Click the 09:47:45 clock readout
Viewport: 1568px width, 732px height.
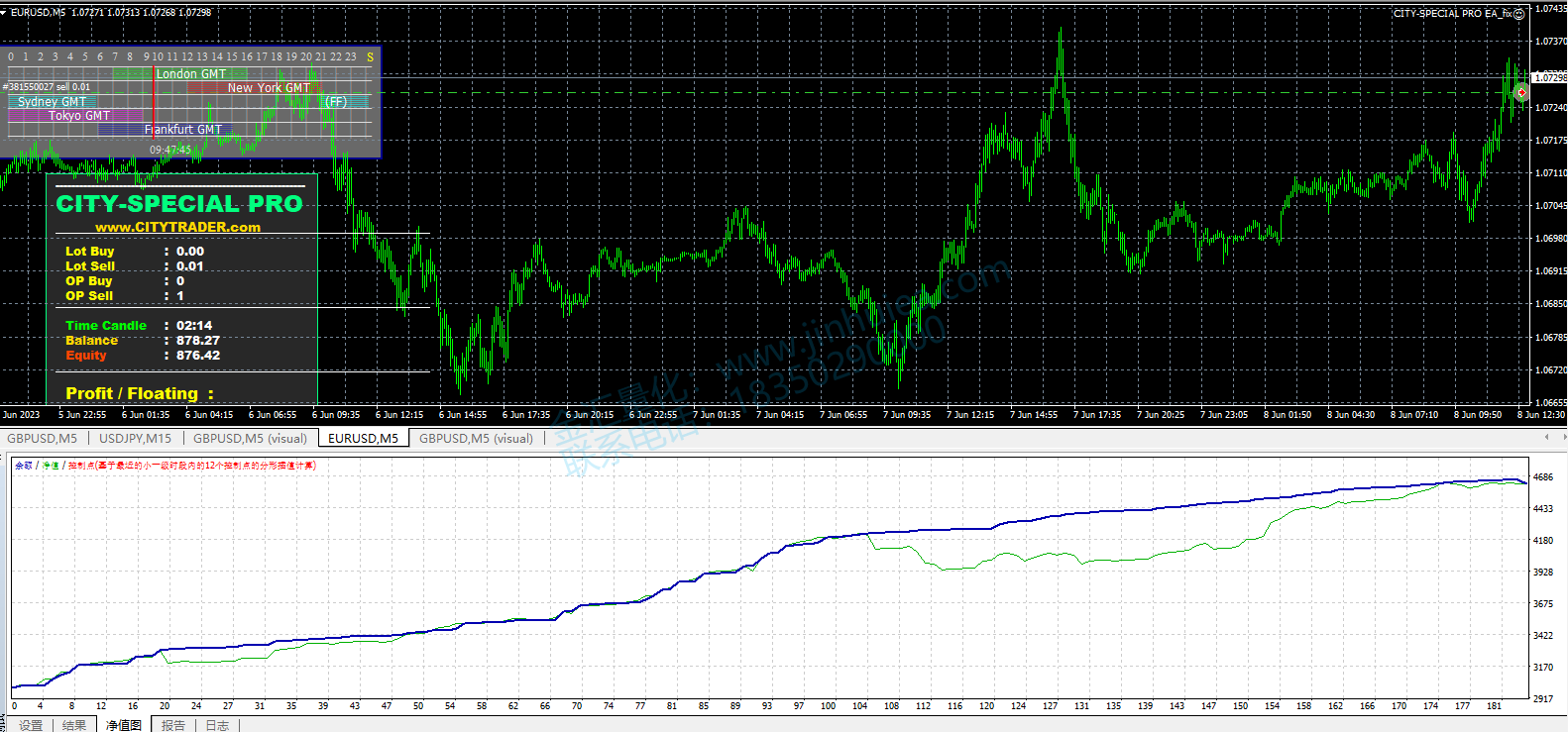(170, 150)
